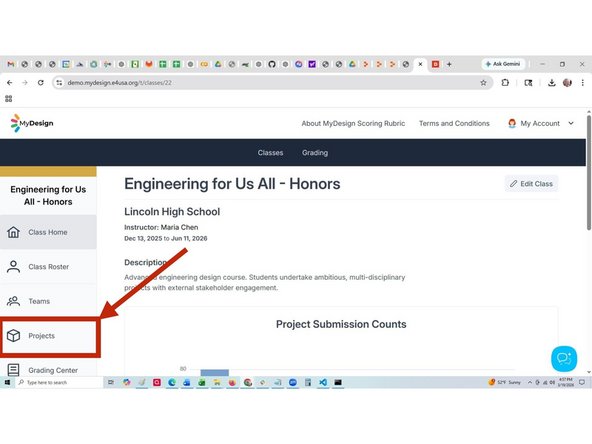Click the MyDesign logo
The height and width of the screenshot is (444, 592).
click(x=32, y=123)
